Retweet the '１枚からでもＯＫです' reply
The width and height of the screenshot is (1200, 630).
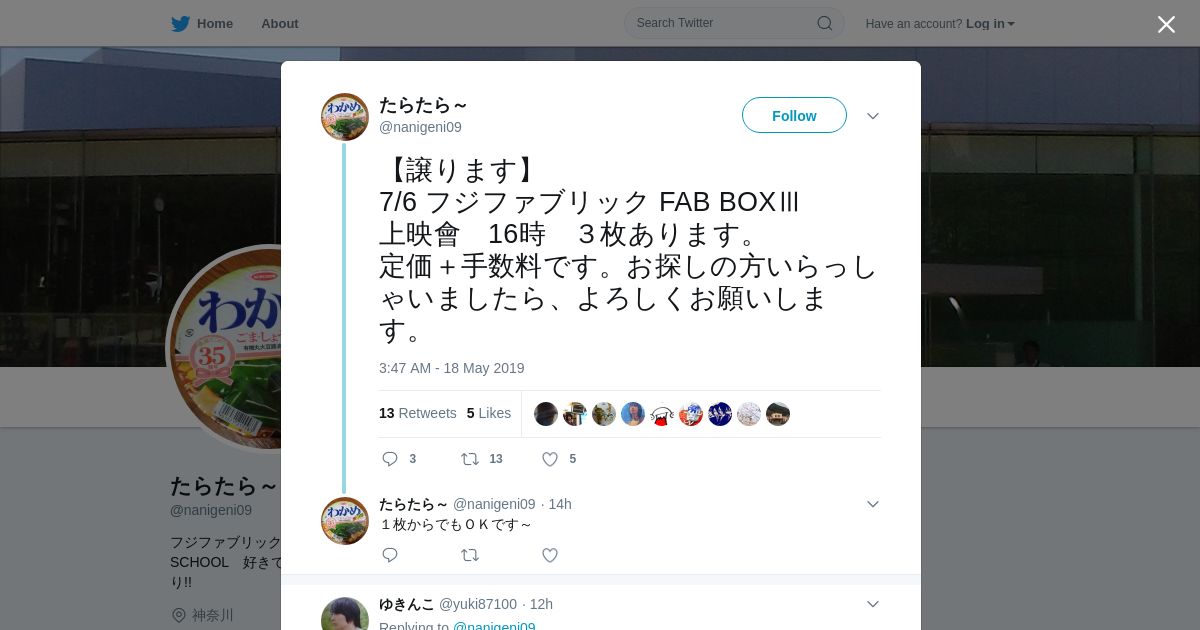pos(470,555)
